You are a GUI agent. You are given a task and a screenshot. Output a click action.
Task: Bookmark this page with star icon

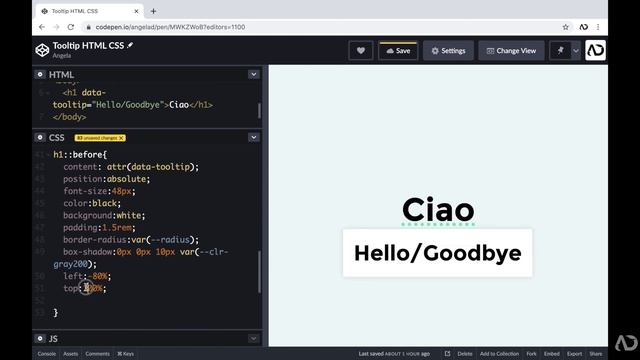point(565,27)
